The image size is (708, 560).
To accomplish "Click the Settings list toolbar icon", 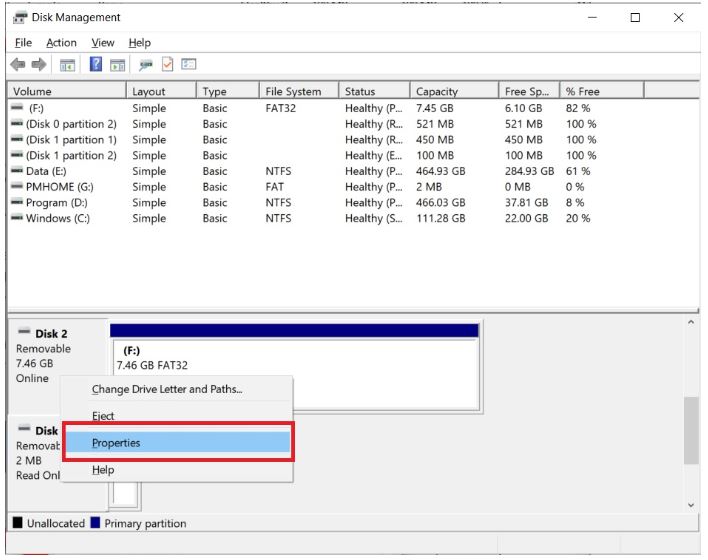I will pos(187,65).
